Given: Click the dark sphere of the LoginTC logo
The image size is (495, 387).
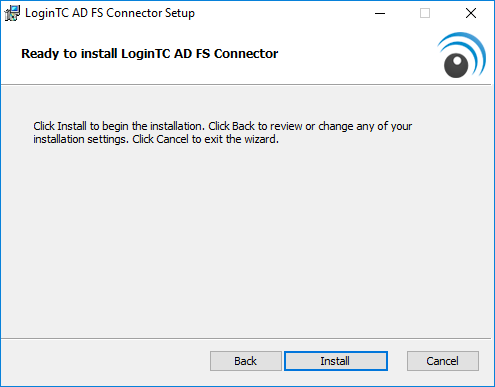Looking at the screenshot, I should (x=456, y=66).
